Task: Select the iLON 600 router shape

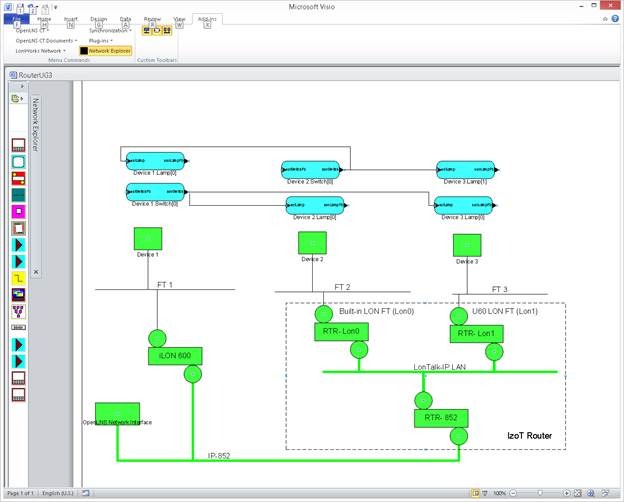Action: [x=175, y=356]
